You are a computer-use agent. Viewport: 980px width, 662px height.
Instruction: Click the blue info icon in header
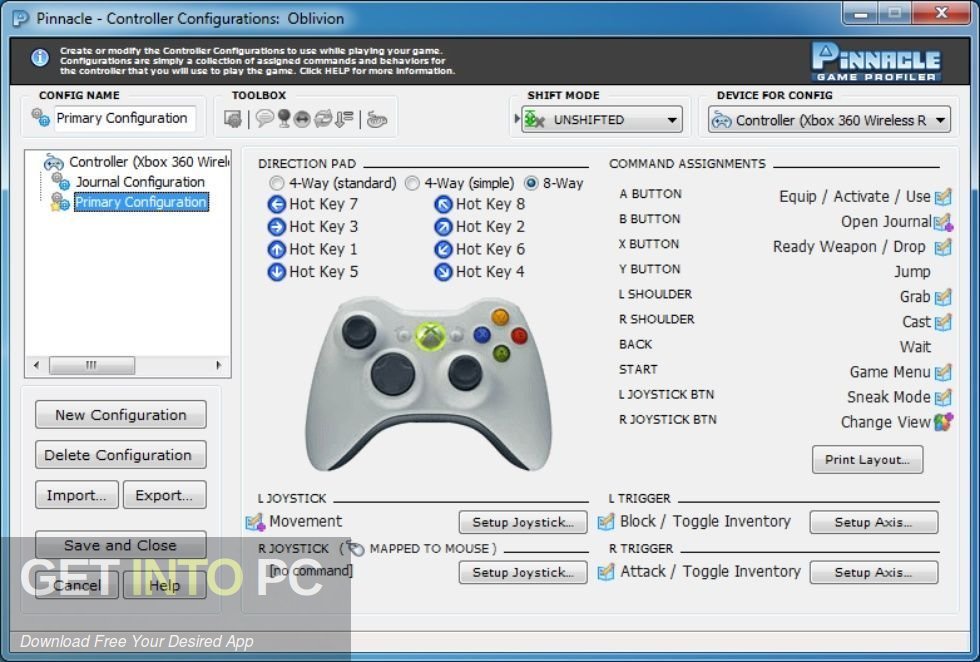[40, 58]
